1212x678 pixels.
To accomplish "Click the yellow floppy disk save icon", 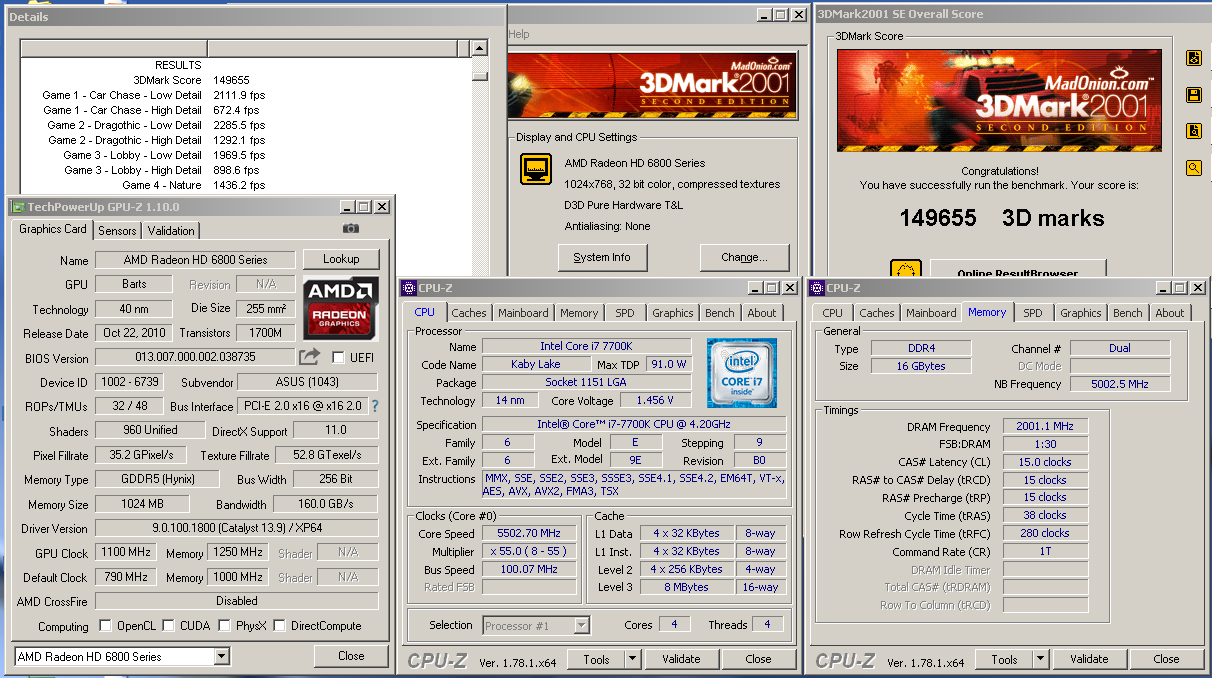I will 1193,95.
